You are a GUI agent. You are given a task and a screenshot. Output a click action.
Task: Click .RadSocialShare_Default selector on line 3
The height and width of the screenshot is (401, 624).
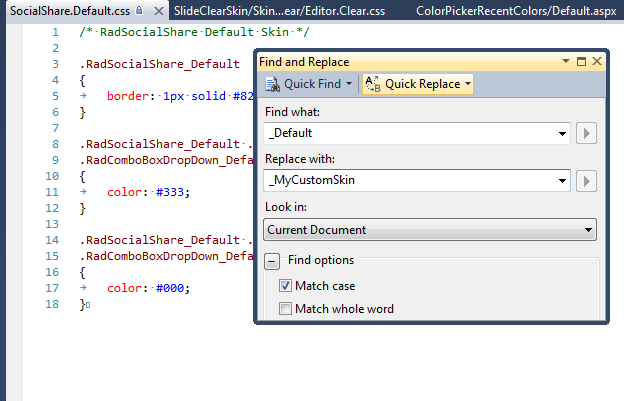tap(160, 64)
